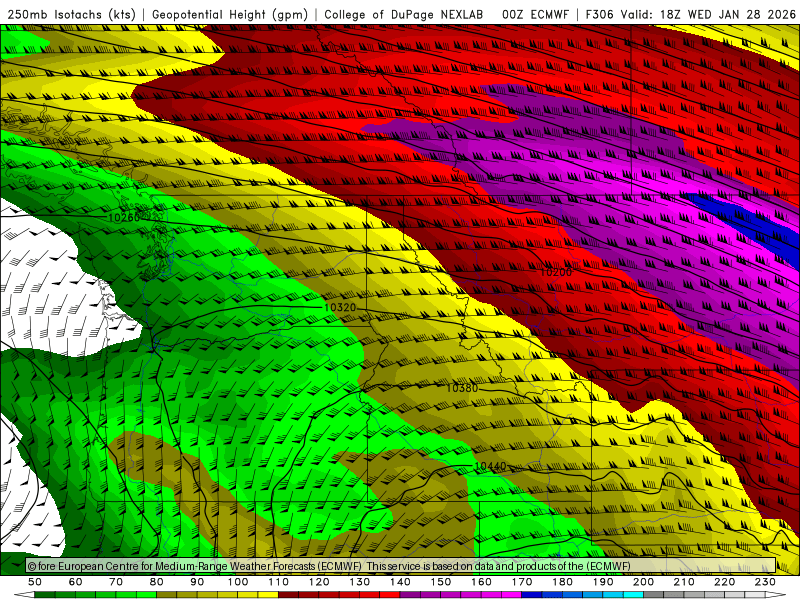Click the 190 value on the color scale
800x600 pixels.
pyautogui.click(x=603, y=582)
